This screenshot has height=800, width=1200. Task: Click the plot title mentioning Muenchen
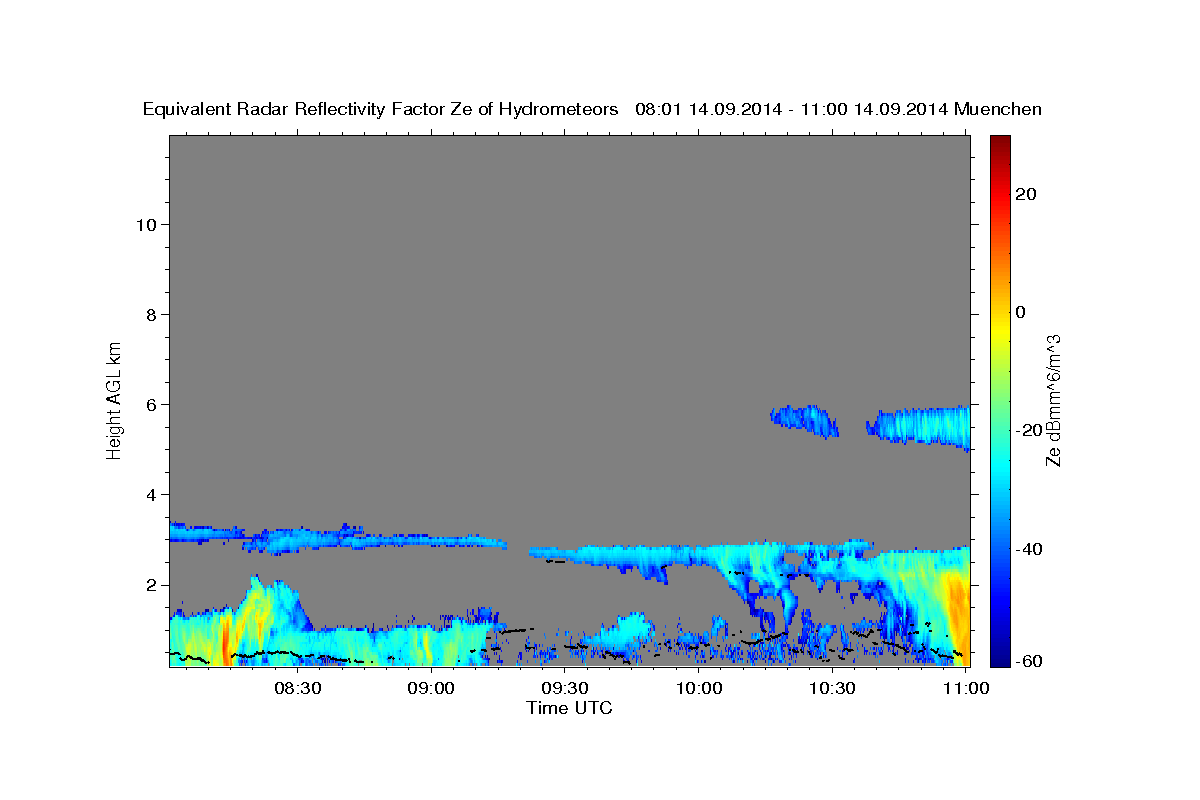(x=593, y=109)
